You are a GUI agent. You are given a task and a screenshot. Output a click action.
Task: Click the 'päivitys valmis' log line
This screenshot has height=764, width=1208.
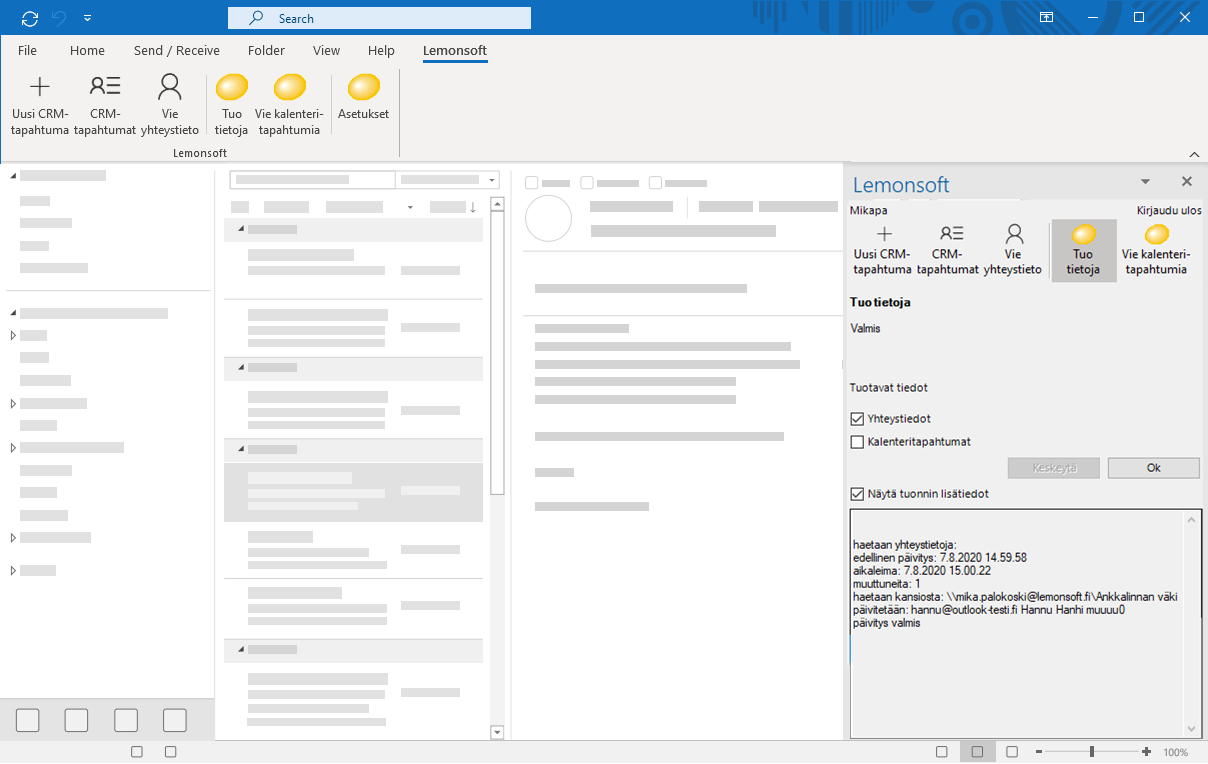tap(886, 623)
